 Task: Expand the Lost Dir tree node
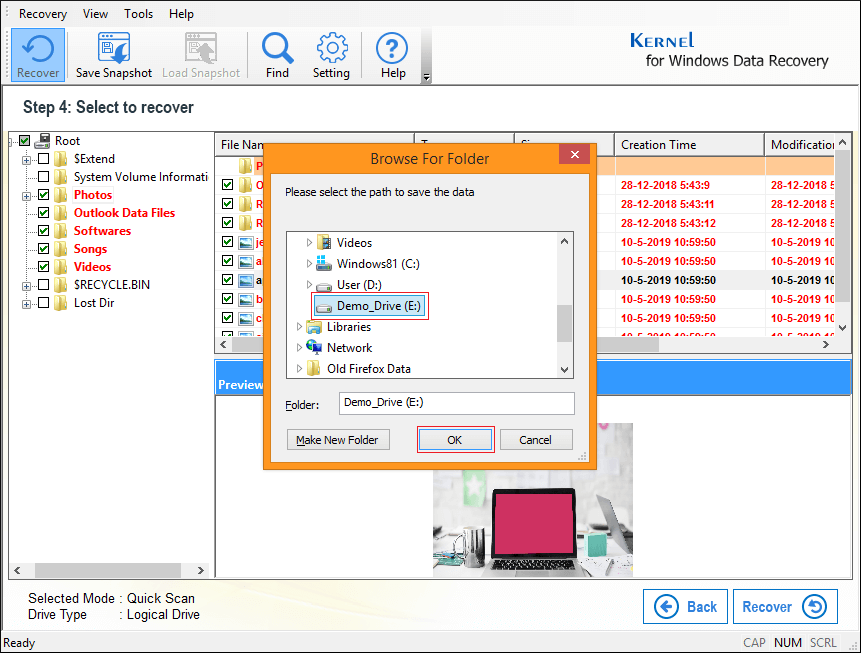click(x=26, y=304)
